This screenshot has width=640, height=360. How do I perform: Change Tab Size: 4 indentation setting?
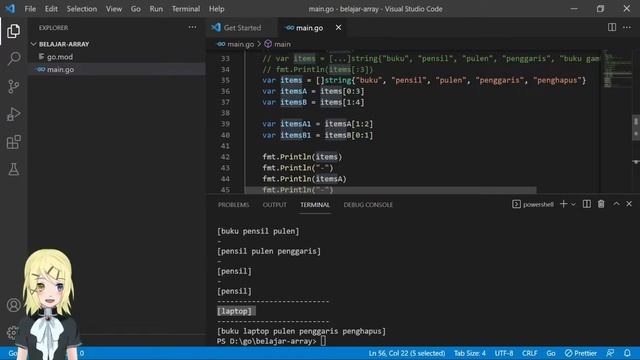coord(470,353)
